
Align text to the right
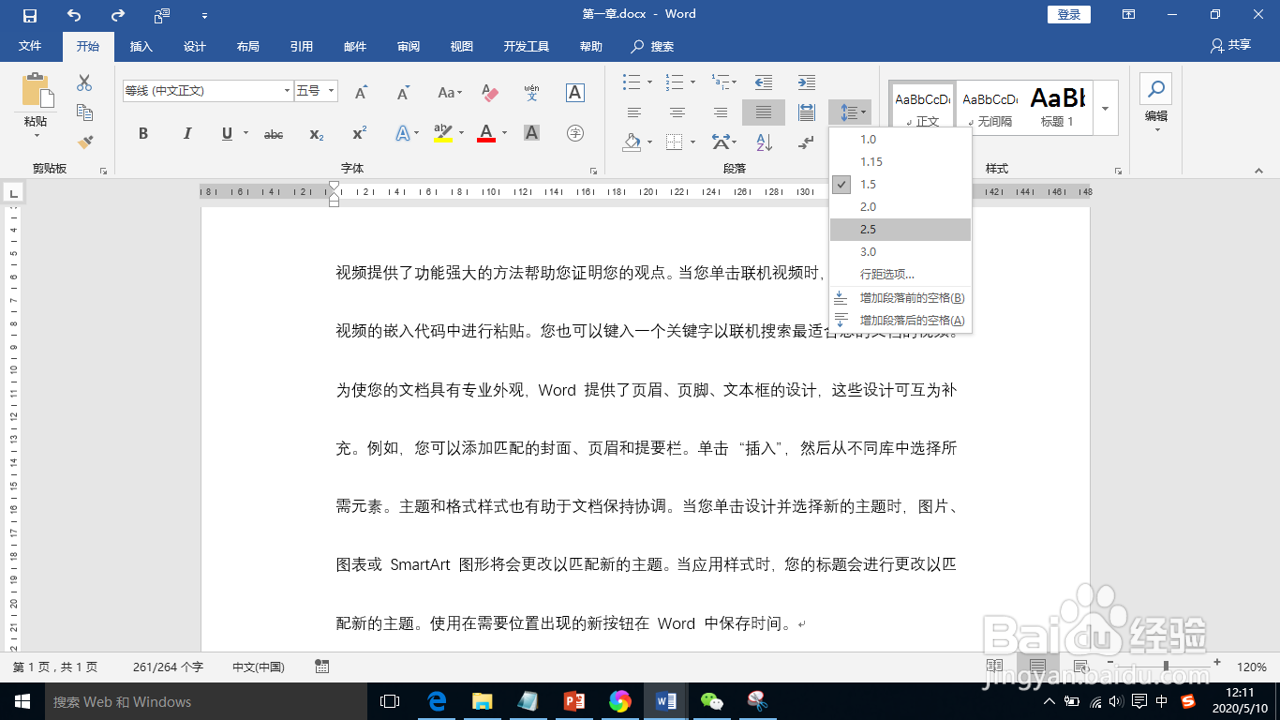tap(720, 113)
